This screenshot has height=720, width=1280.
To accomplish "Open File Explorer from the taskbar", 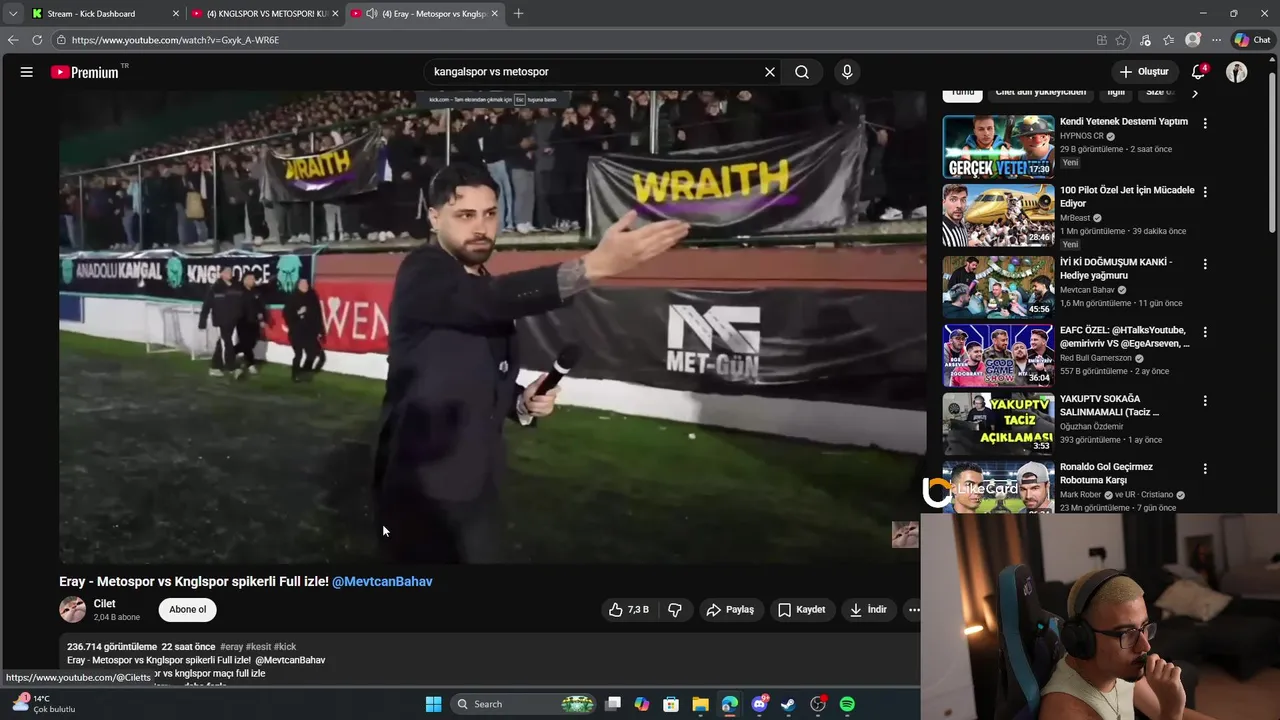I will point(700,704).
